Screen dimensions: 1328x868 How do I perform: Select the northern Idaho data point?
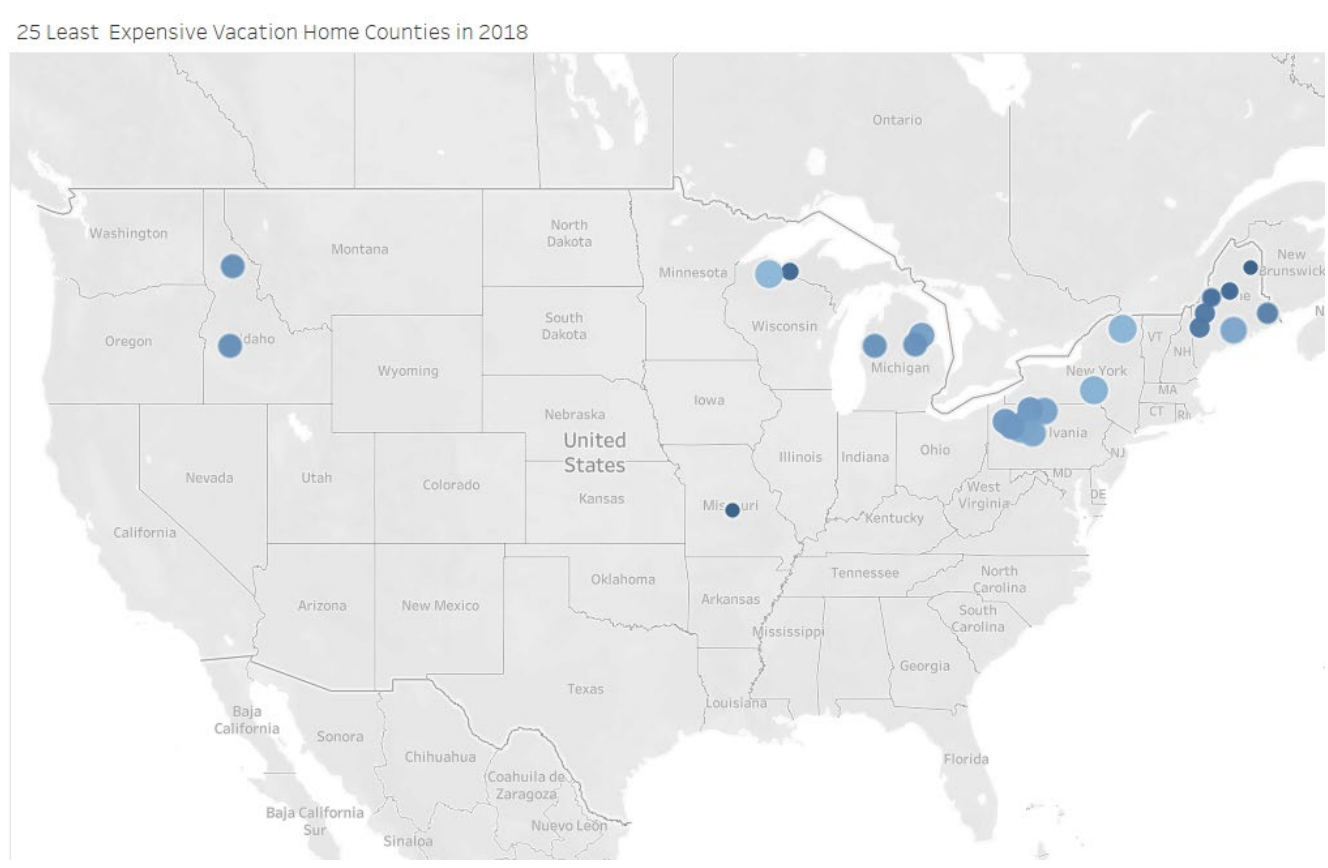click(232, 266)
